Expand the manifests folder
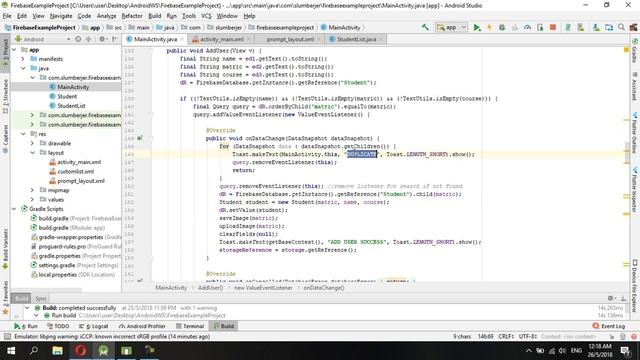The image size is (640, 360). [23, 59]
